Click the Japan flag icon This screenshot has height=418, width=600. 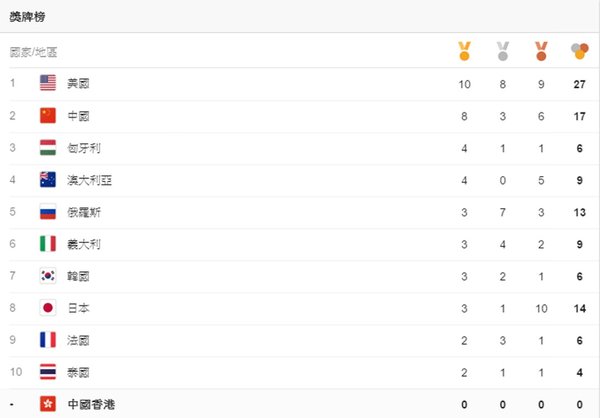point(48,308)
